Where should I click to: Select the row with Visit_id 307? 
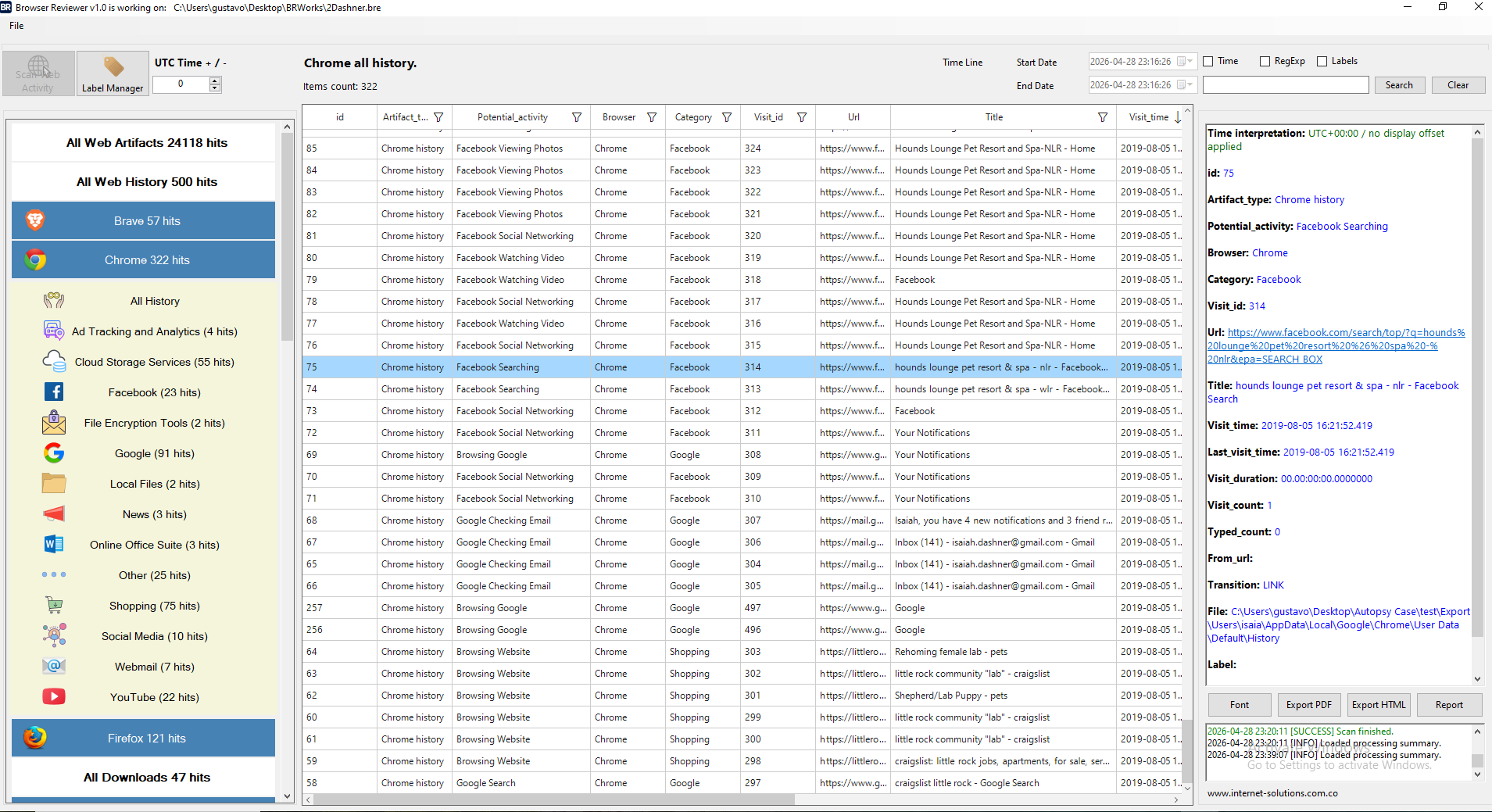point(742,520)
